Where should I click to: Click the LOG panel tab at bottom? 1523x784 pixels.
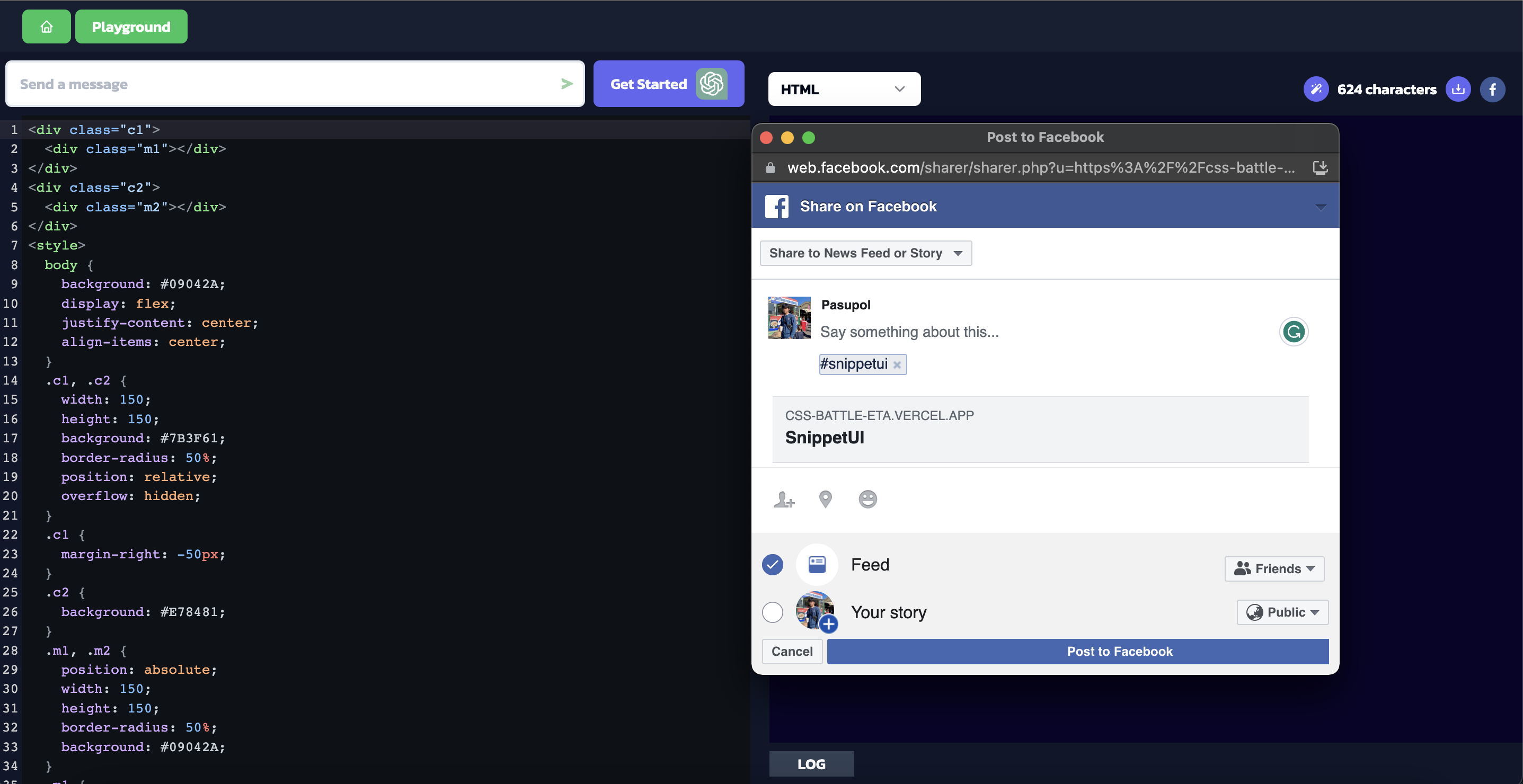[811, 763]
